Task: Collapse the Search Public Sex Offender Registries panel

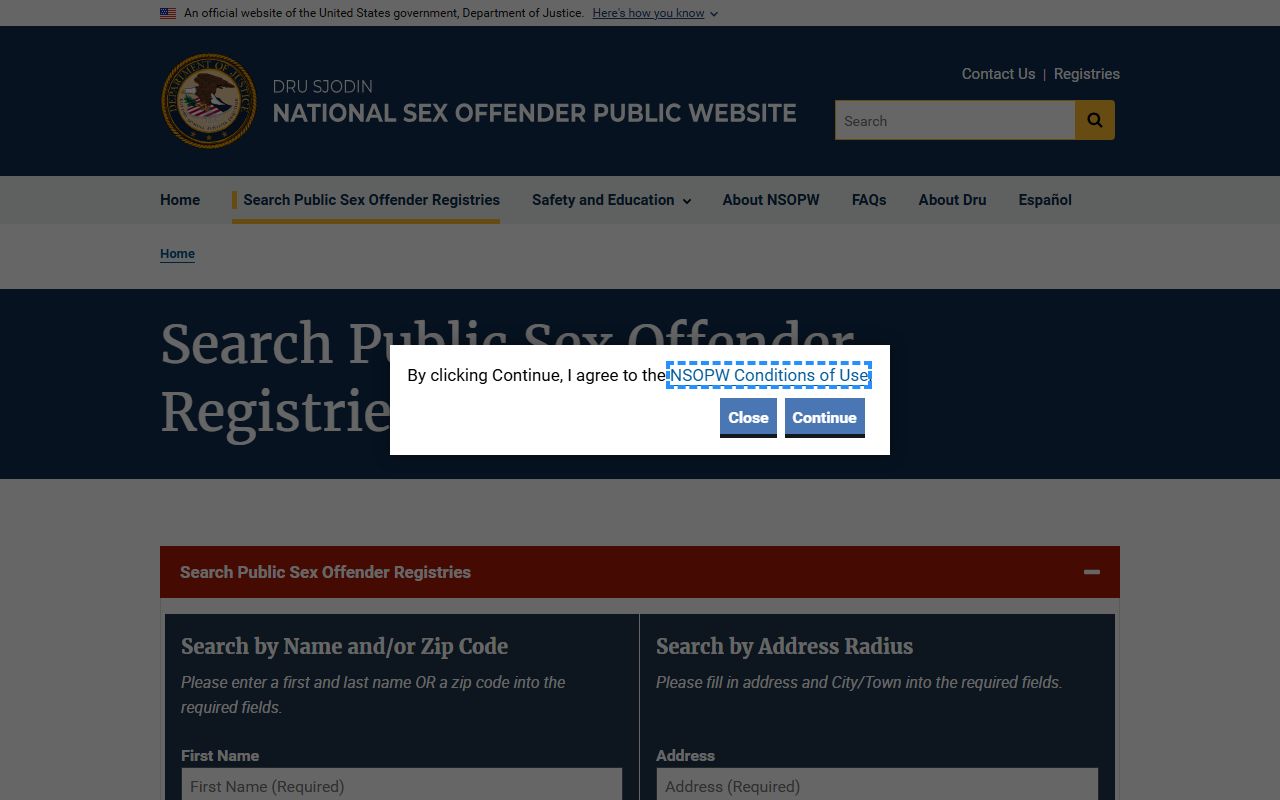Action: (x=1092, y=572)
